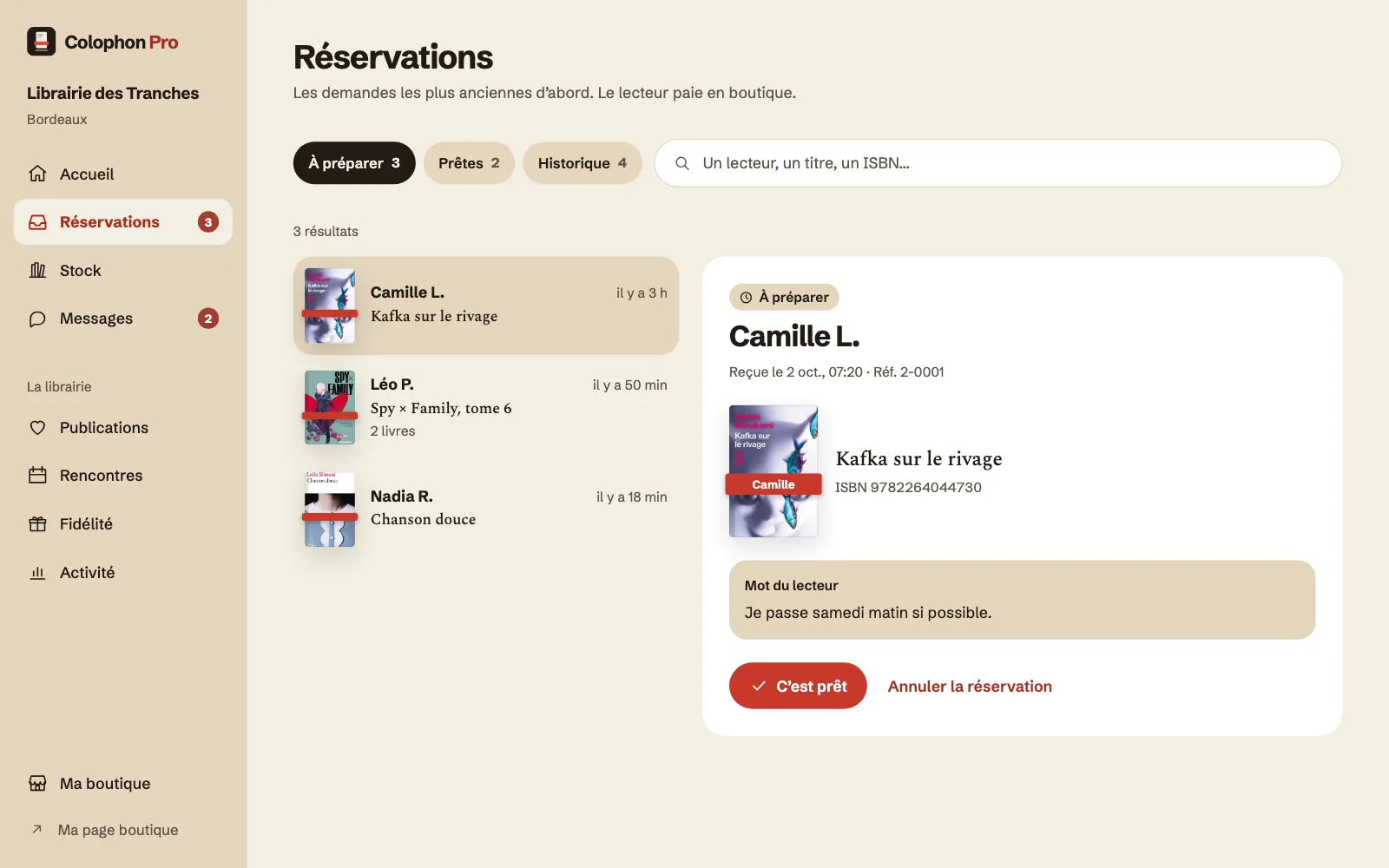Switch to the Historique tab

click(582, 163)
